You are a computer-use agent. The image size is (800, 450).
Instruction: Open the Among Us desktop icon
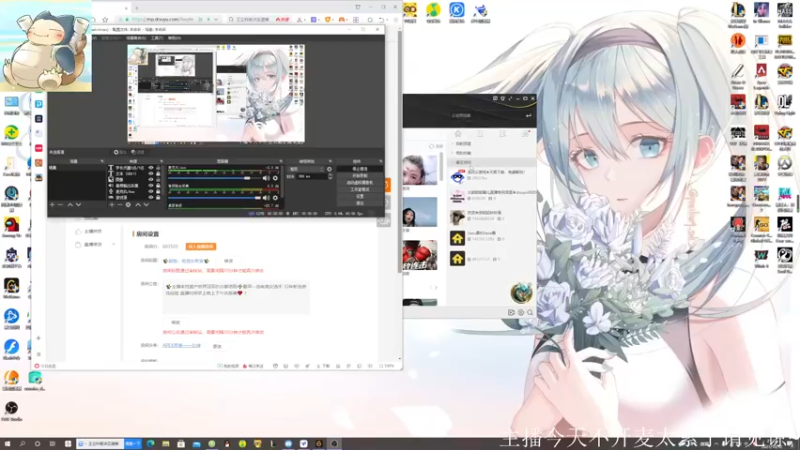11,227
